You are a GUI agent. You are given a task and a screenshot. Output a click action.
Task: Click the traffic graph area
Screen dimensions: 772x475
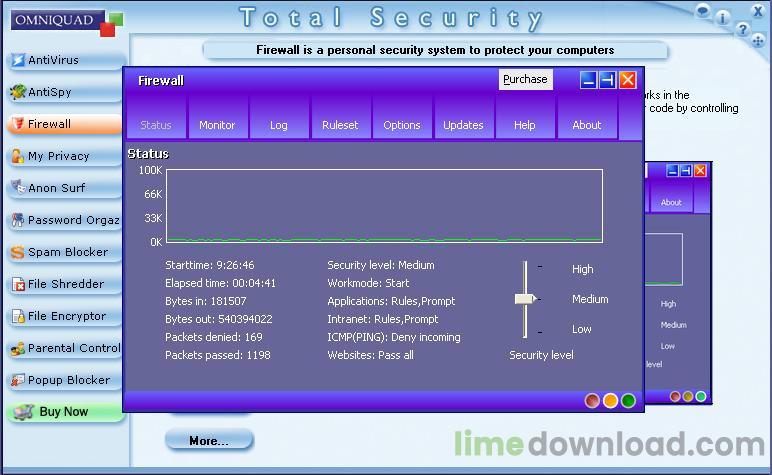(384, 206)
